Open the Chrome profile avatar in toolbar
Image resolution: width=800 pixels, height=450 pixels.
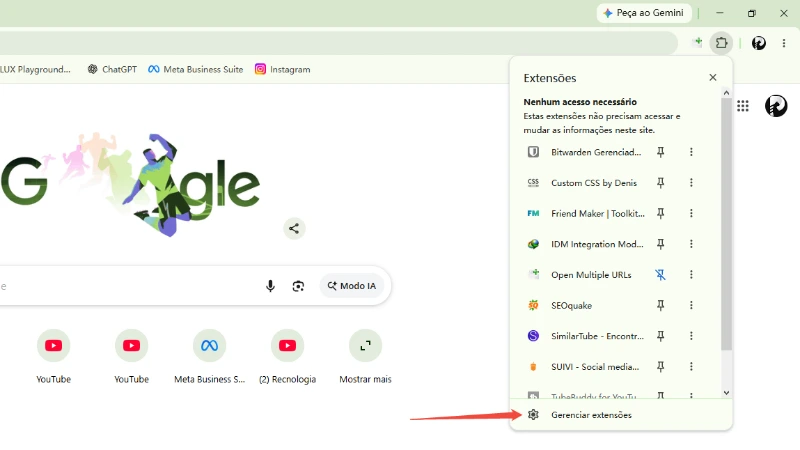[759, 43]
